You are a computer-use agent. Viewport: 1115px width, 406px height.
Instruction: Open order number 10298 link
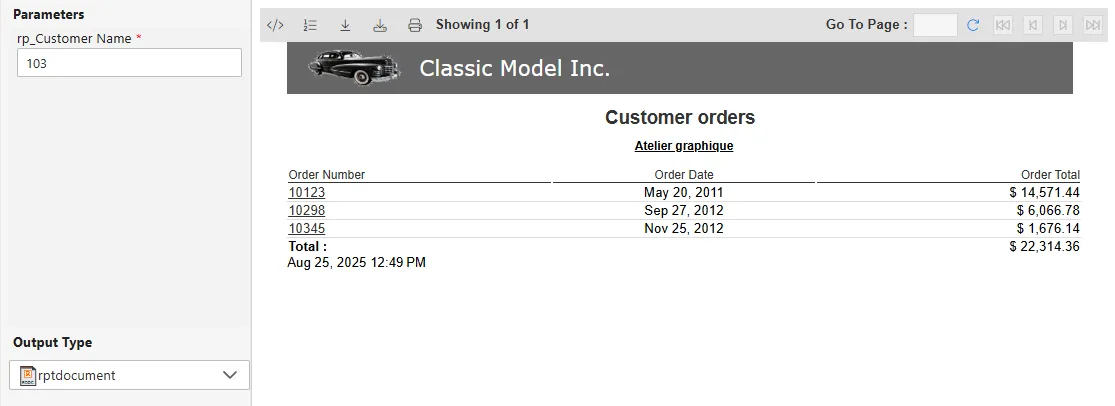(307, 210)
